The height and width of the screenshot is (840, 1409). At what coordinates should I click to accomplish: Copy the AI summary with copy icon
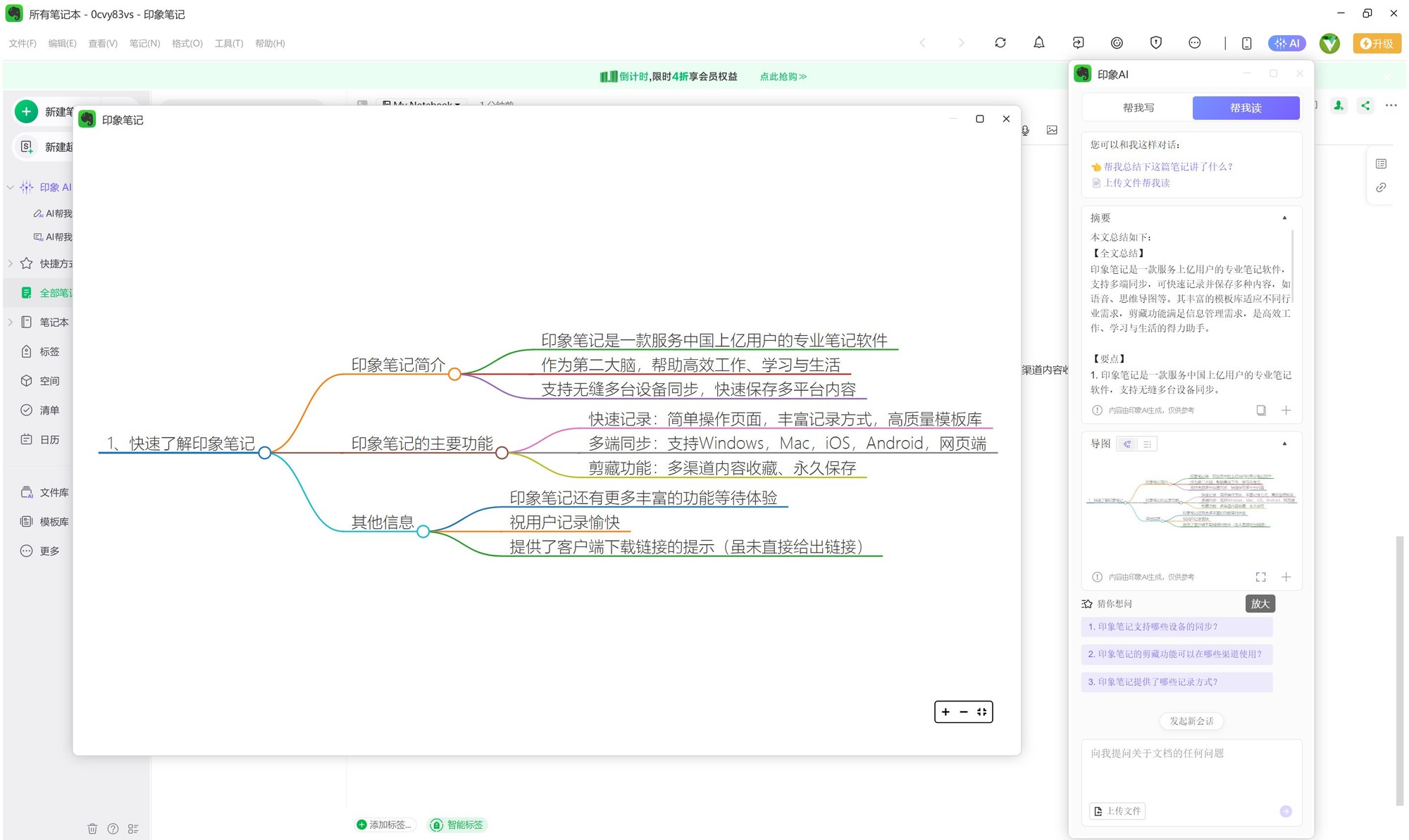(1261, 410)
